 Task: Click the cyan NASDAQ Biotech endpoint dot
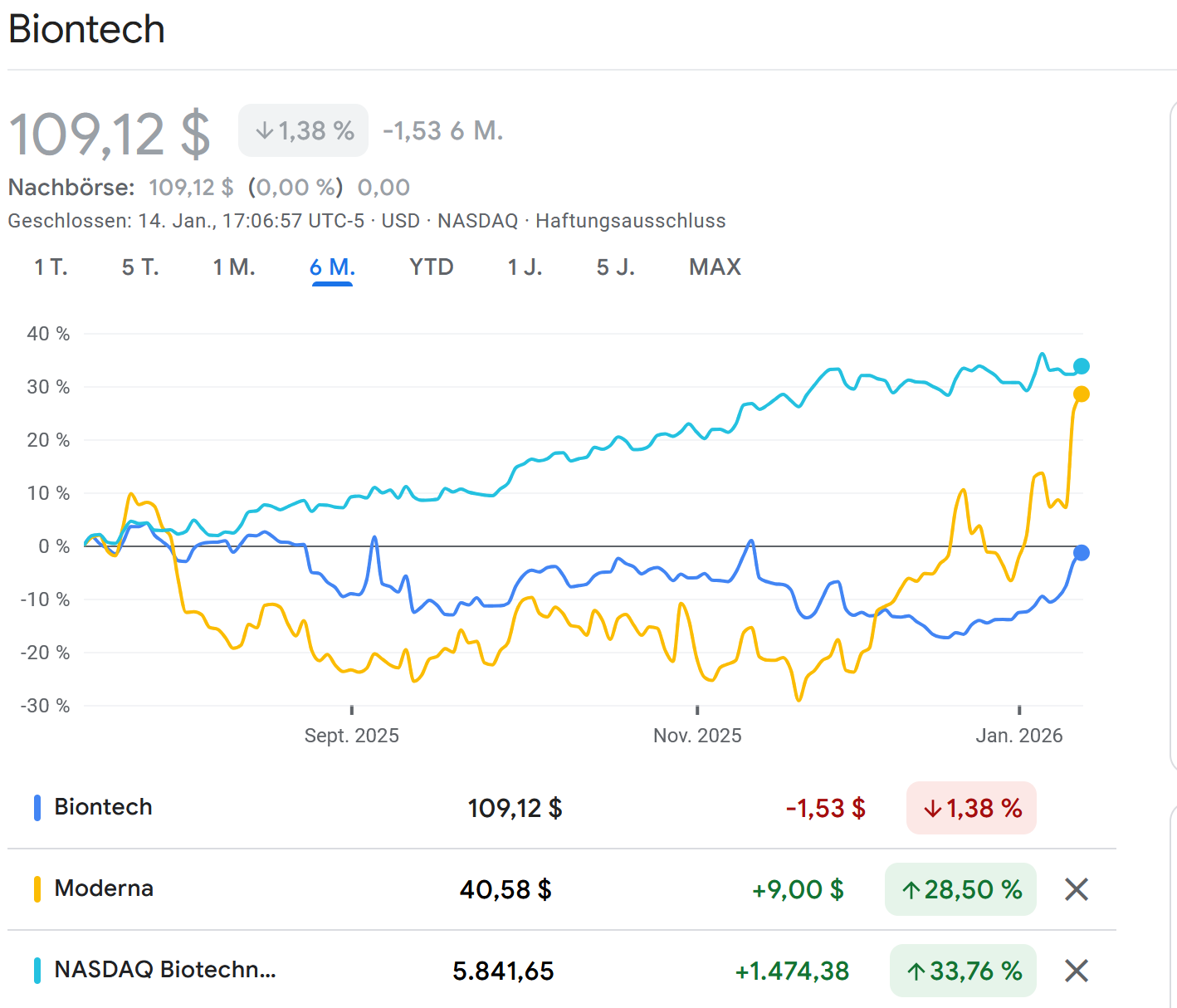tap(1081, 366)
